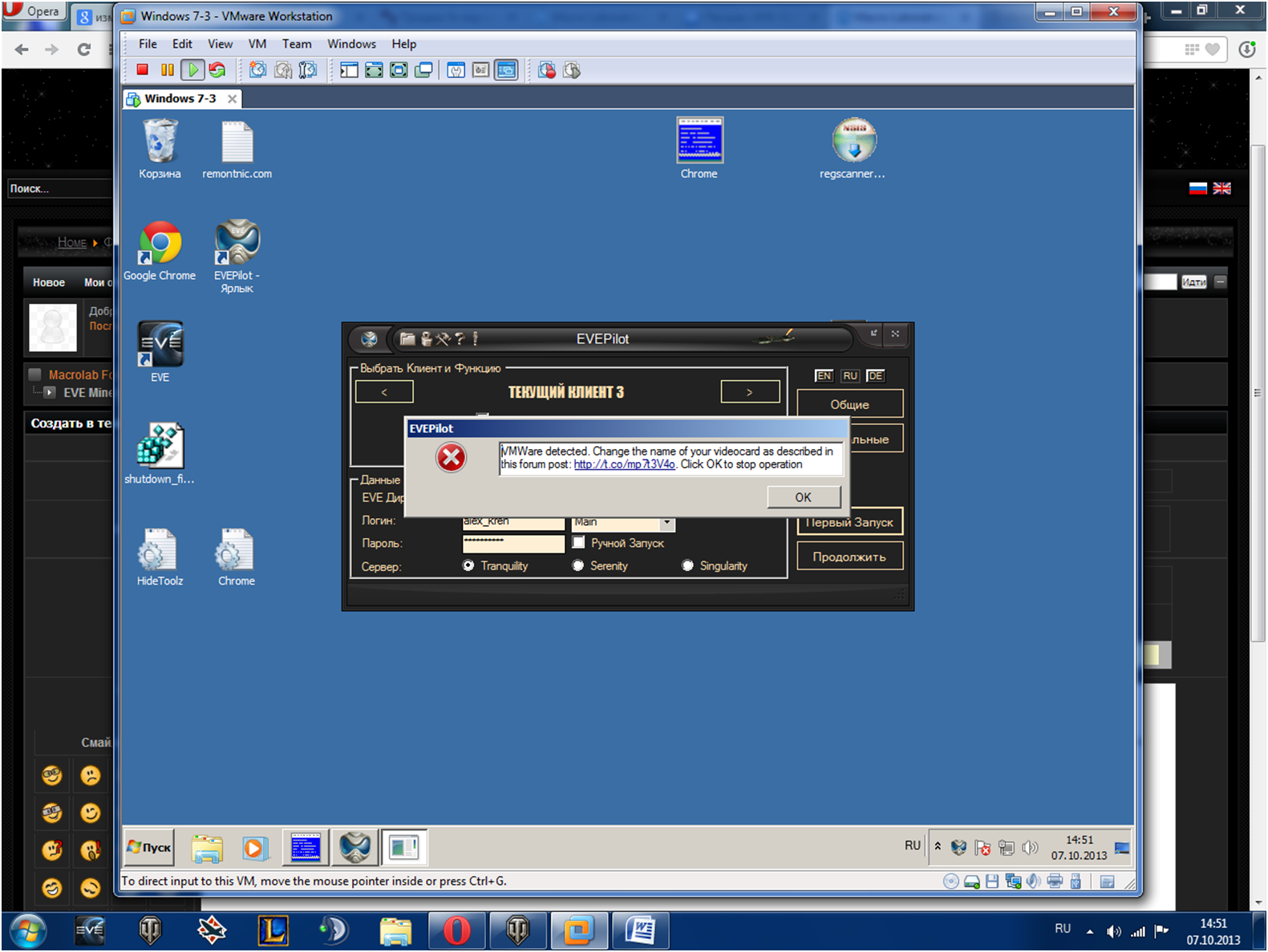Select the Google Chrome desktop shortcut
The height and width of the screenshot is (952, 1268).
(x=160, y=251)
